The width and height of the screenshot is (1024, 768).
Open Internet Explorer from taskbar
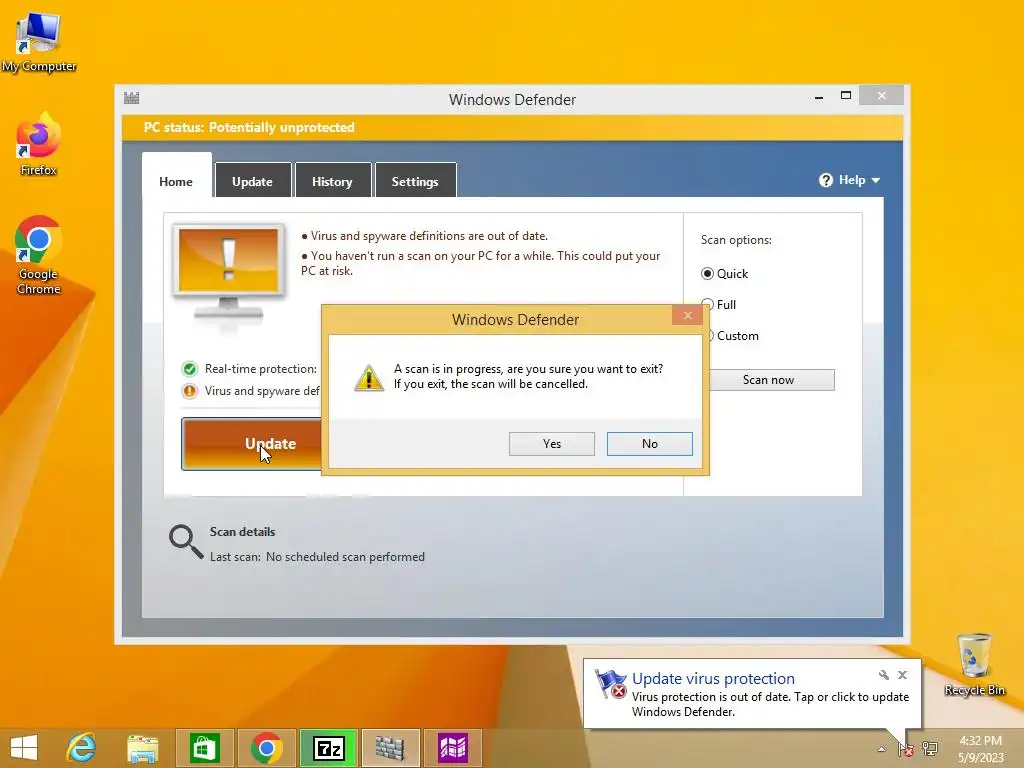[82, 748]
